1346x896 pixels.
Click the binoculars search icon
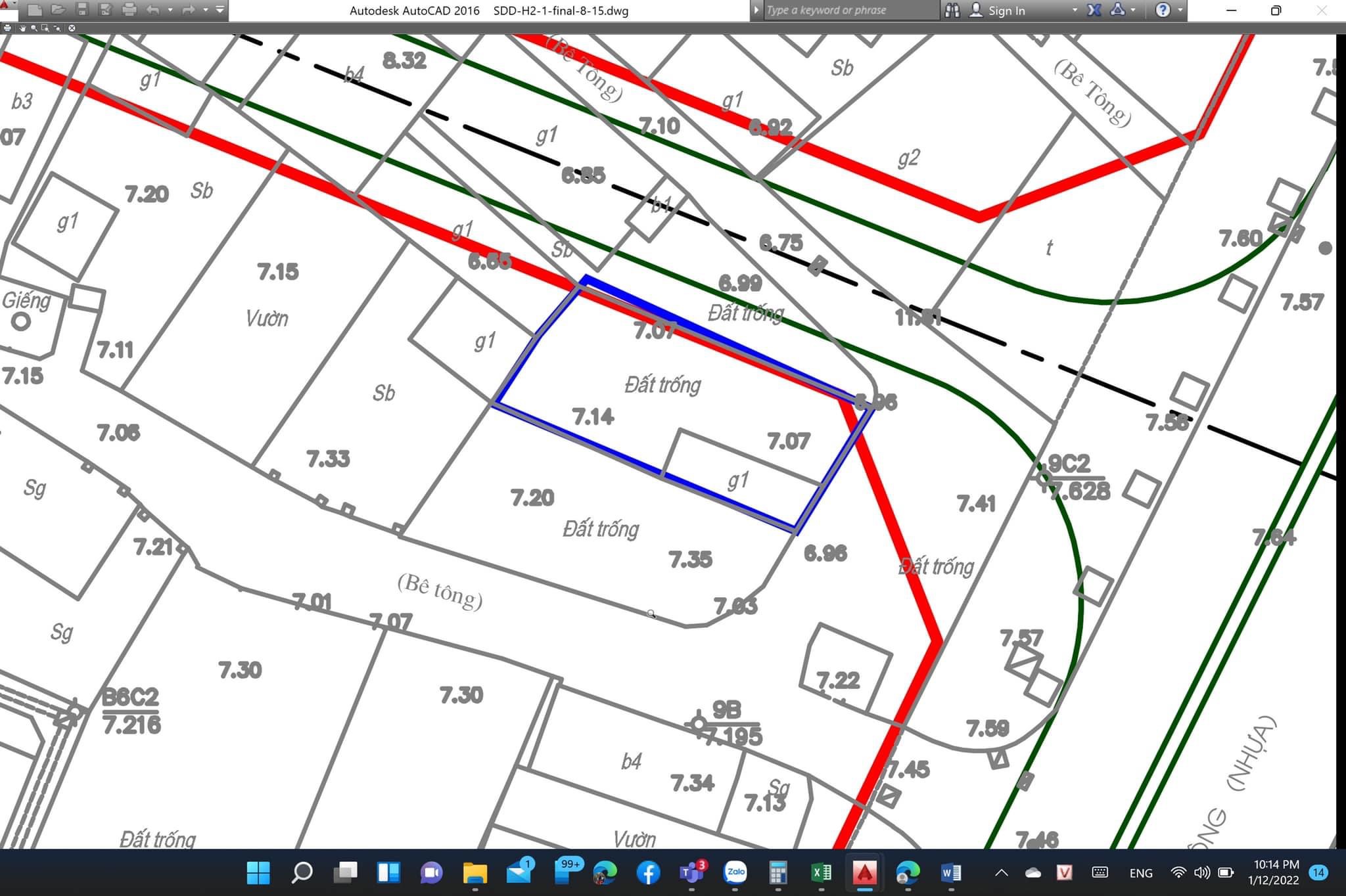[952, 10]
